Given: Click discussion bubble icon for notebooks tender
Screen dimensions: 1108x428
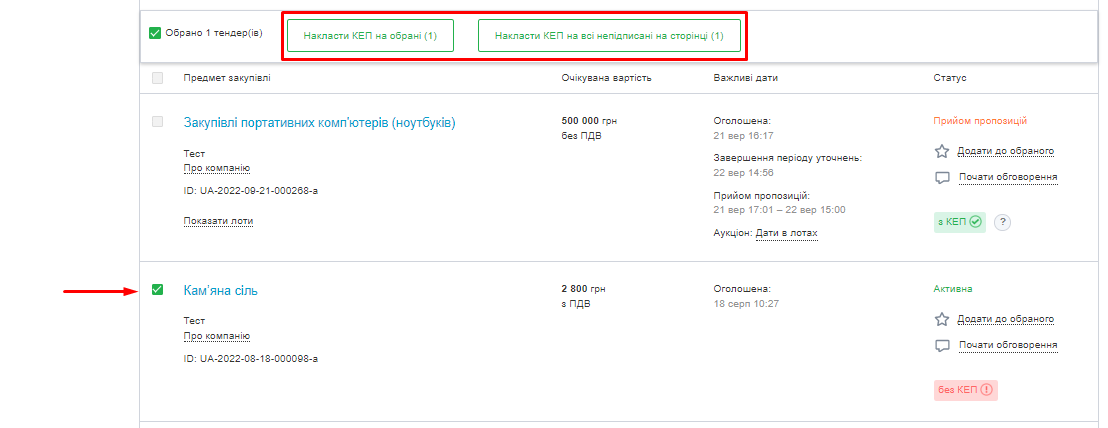Looking at the screenshot, I should pyautogui.click(x=941, y=178).
